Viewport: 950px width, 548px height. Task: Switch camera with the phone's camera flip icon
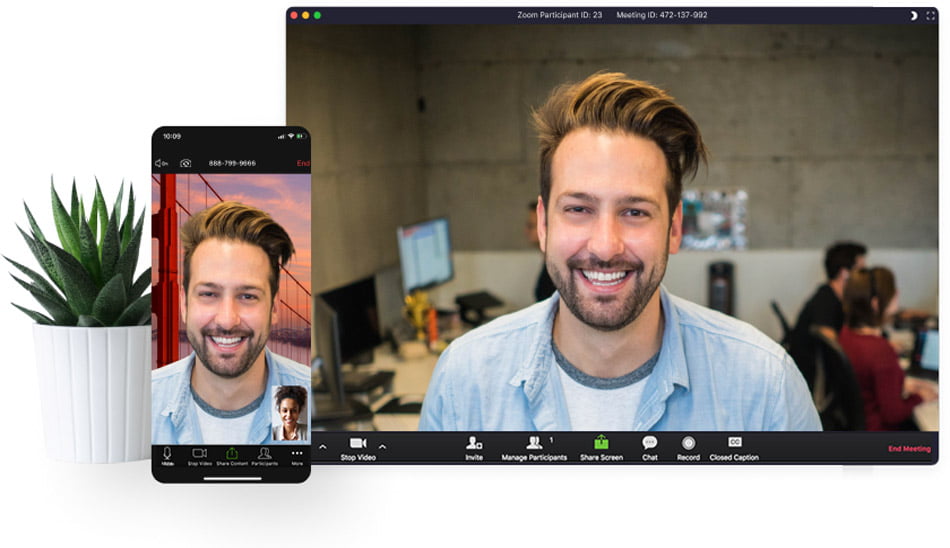185,163
